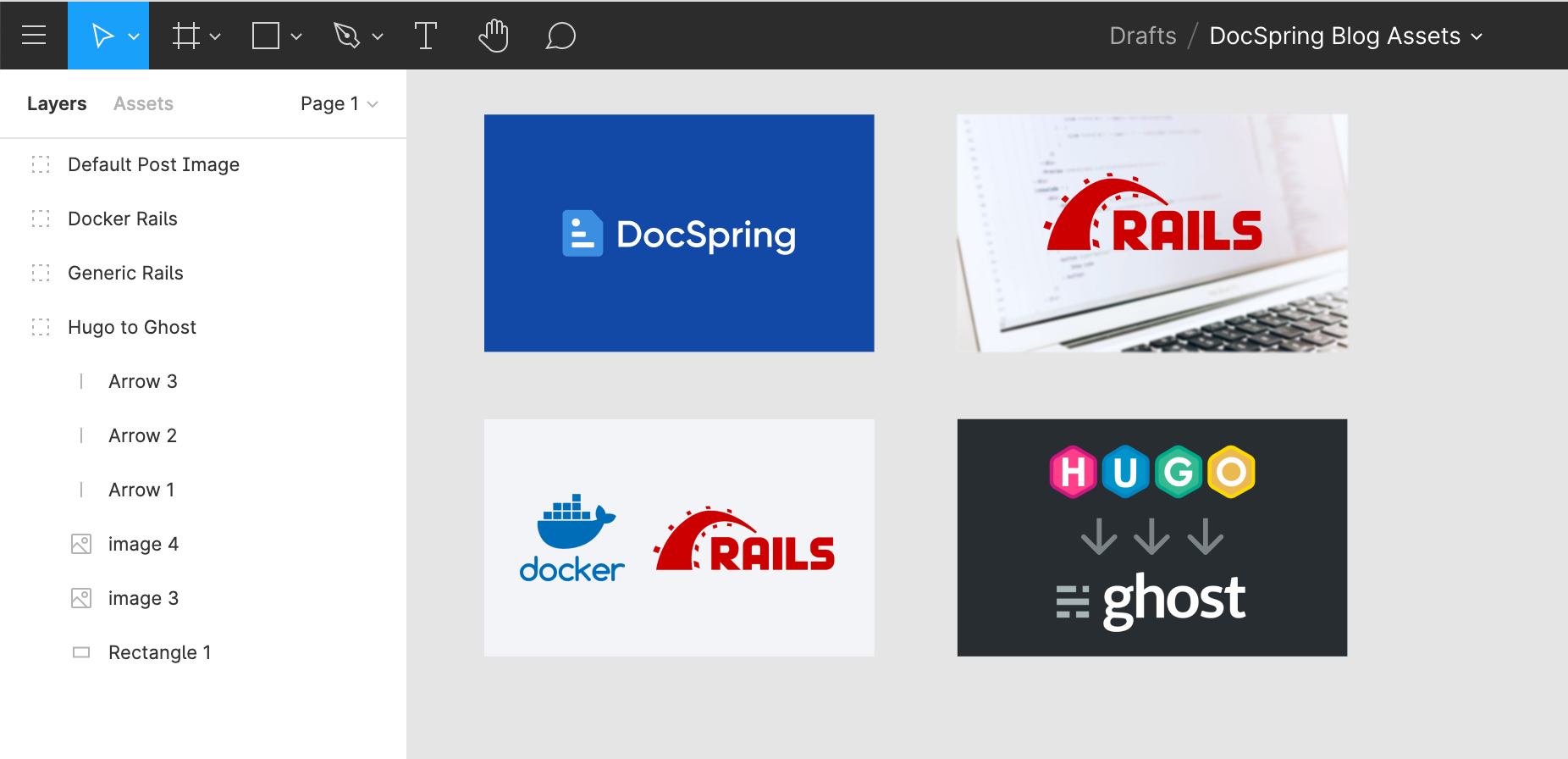This screenshot has height=759, width=1568.
Task: Open the Page 1 dropdown
Action: [339, 103]
